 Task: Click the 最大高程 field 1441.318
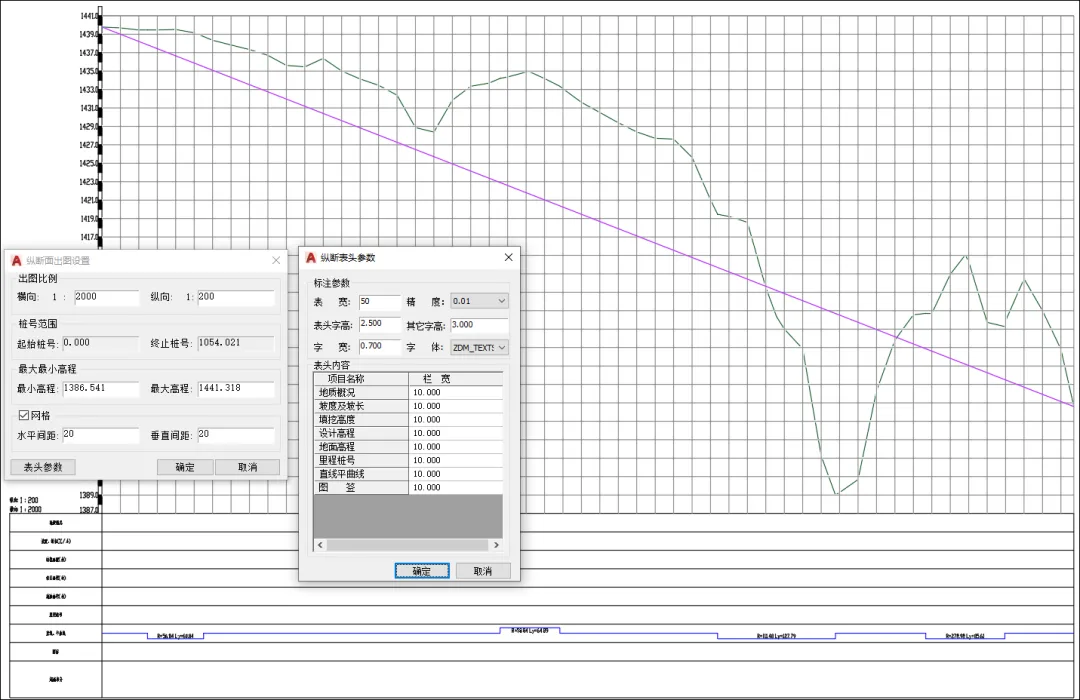pos(236,389)
